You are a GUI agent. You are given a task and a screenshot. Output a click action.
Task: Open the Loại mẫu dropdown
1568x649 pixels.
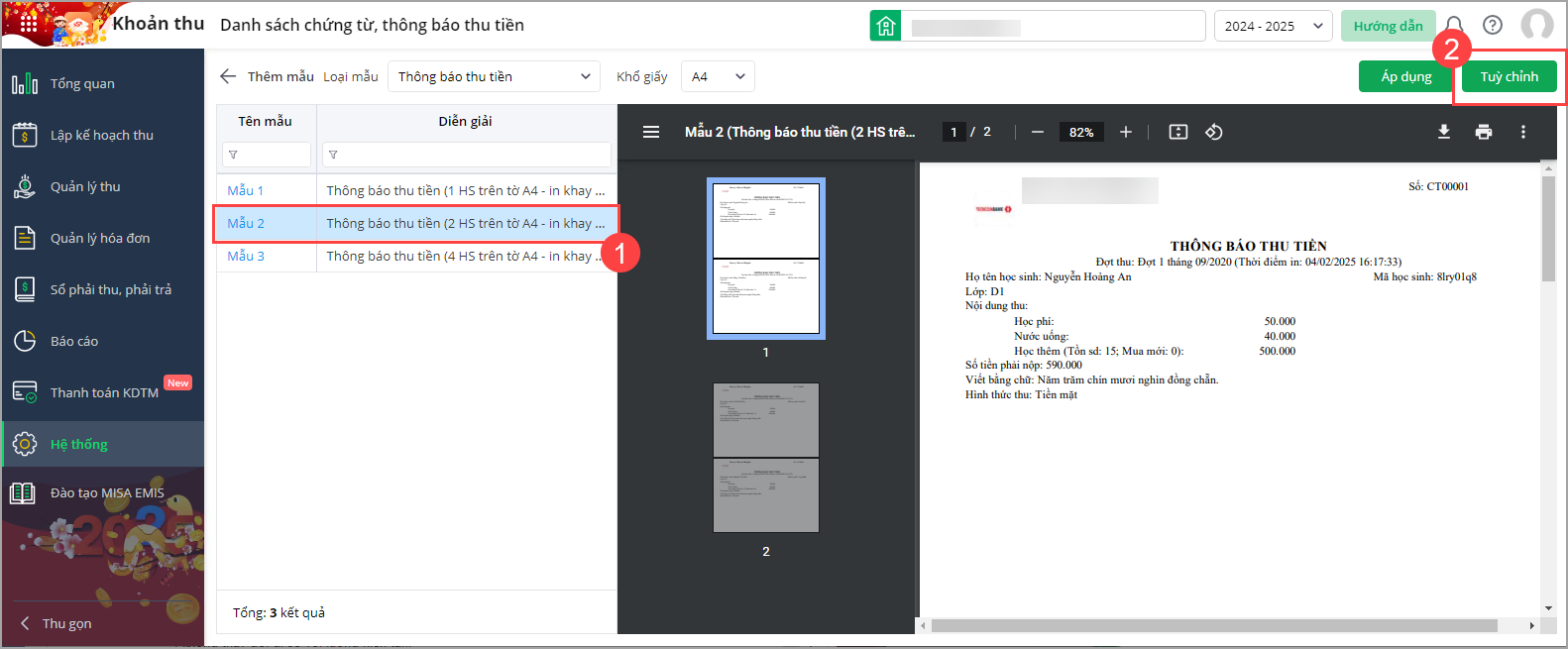coord(494,76)
